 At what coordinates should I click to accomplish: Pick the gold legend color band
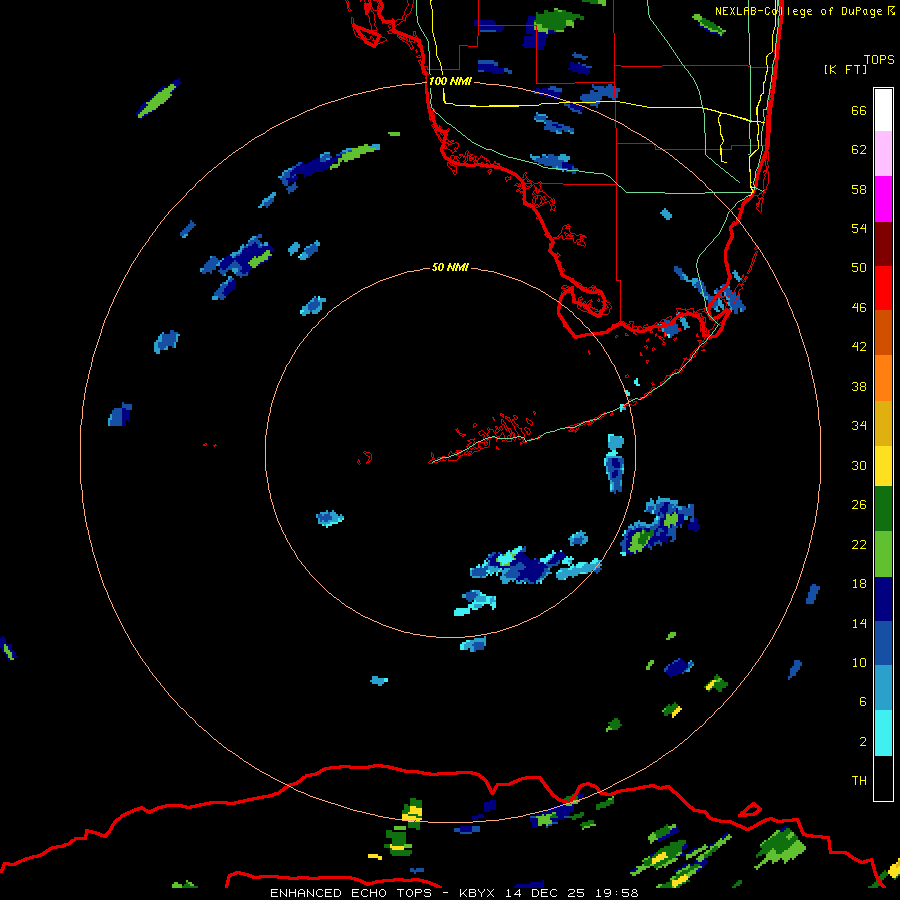tap(883, 424)
